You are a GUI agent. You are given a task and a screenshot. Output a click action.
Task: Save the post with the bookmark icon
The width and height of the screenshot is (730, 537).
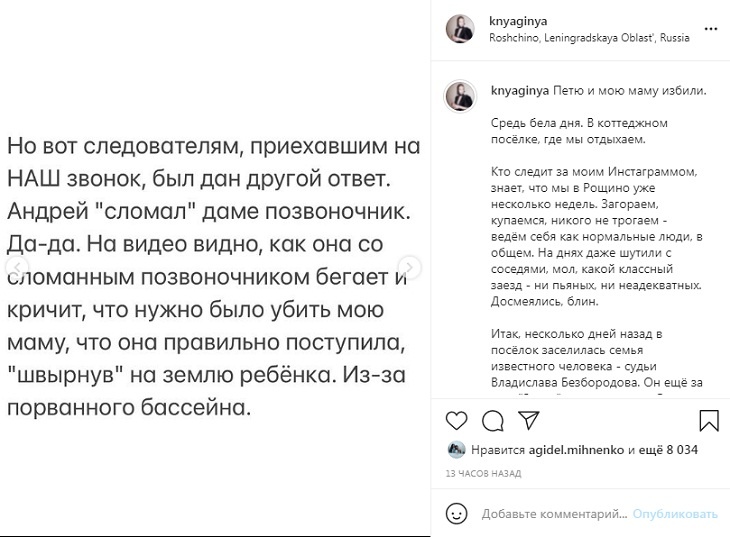coord(708,419)
